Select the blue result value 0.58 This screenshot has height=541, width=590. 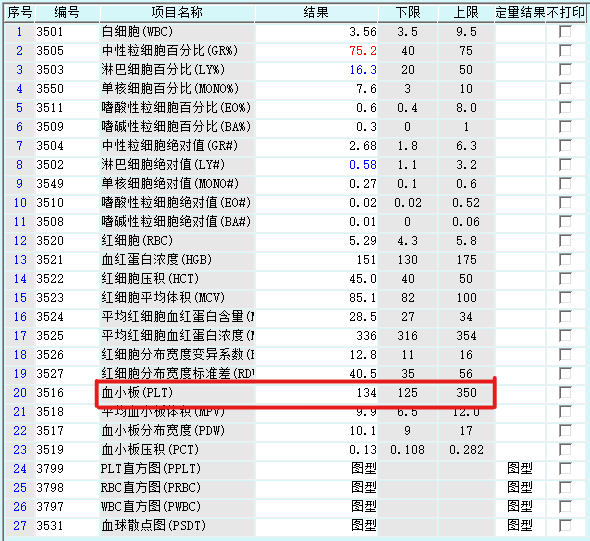pos(363,165)
